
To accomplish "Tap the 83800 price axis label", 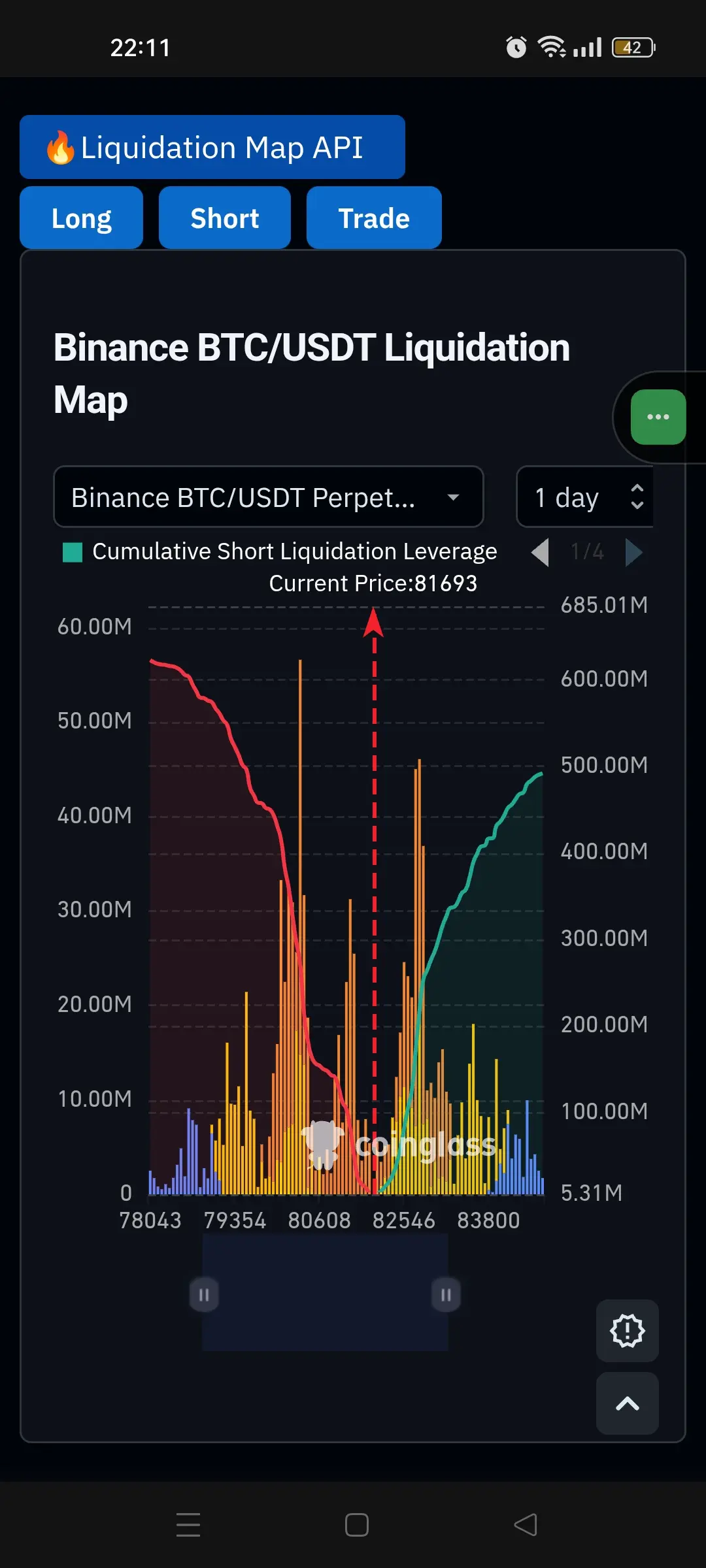I will pos(488,1220).
